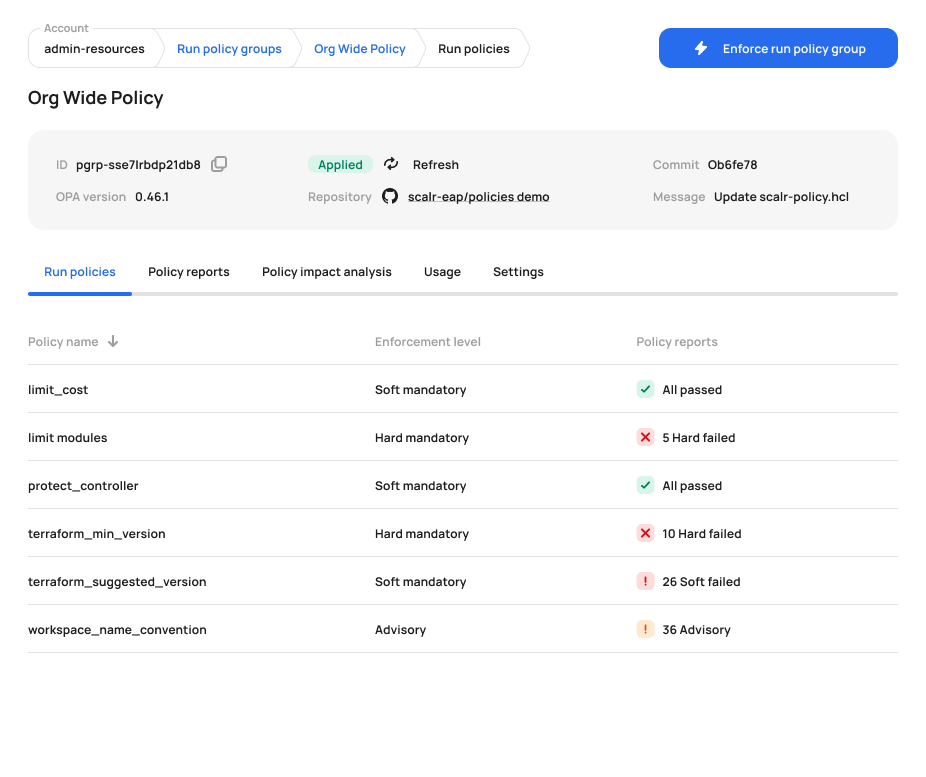This screenshot has width=926, height=777.
Task: Open the Usage tab
Action: (442, 272)
